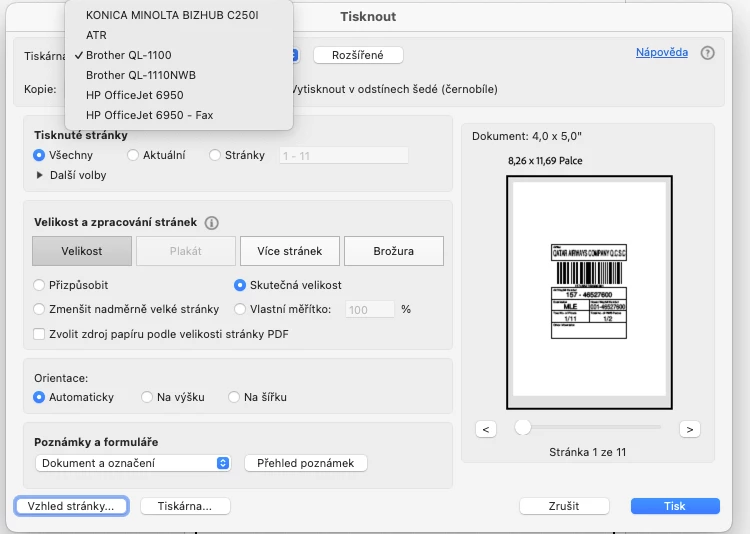750x534 pixels.
Task: Click the Stránka 1 ze 11 text
Action: click(587, 452)
